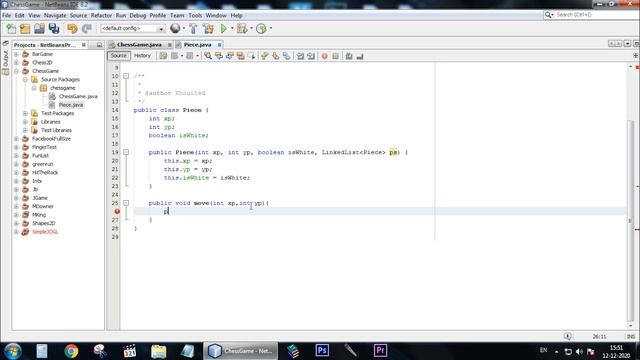640x360 pixels.
Task: Open the Run Project dropdown arrow
Action: 232,29
